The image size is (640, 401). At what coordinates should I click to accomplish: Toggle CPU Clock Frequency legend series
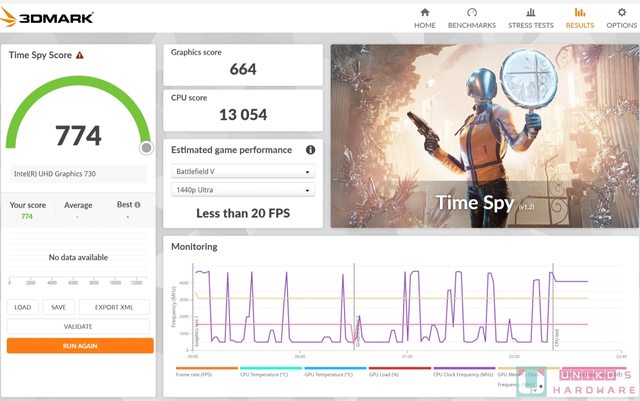(x=464, y=374)
